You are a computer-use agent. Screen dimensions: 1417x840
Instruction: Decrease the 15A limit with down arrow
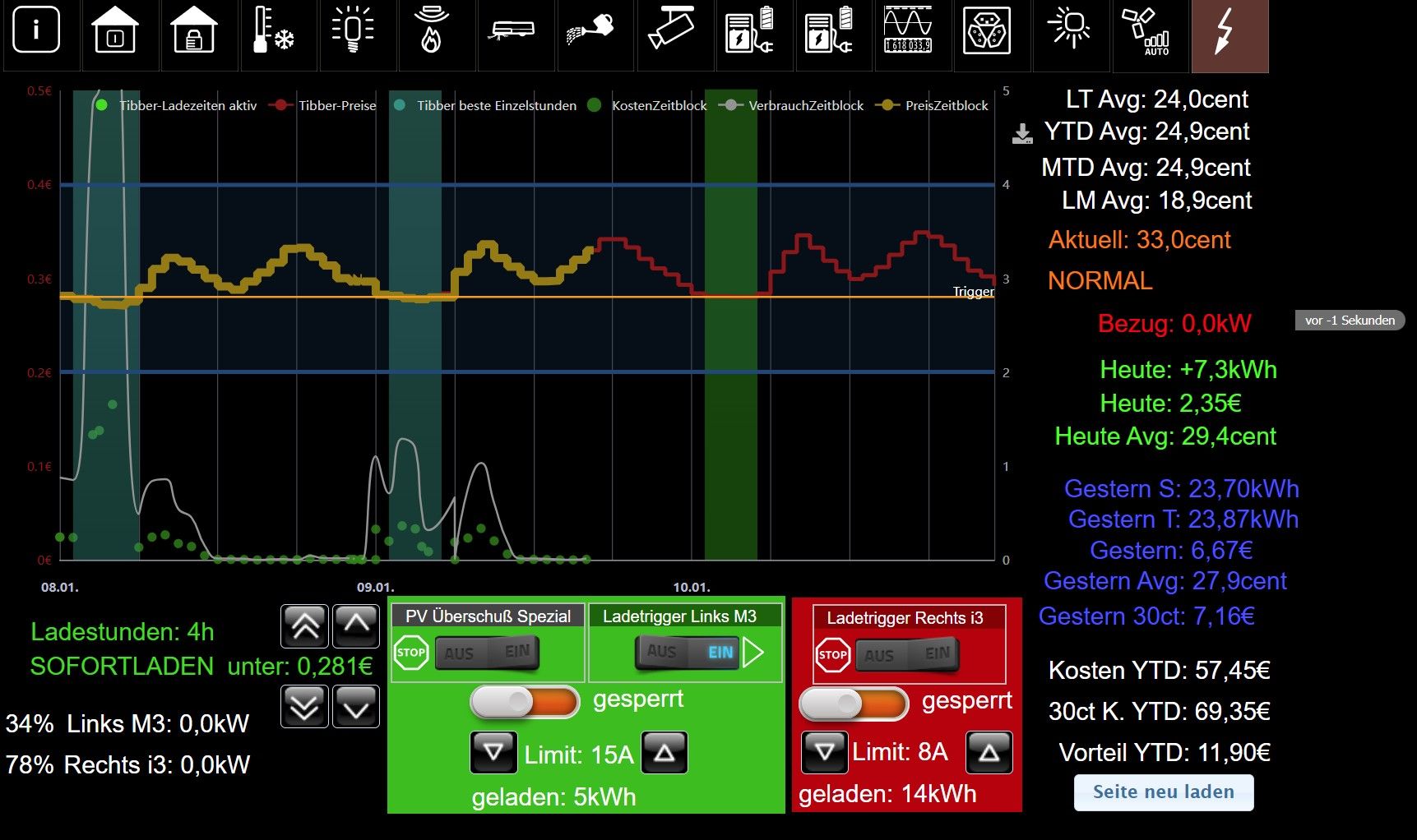[493, 752]
